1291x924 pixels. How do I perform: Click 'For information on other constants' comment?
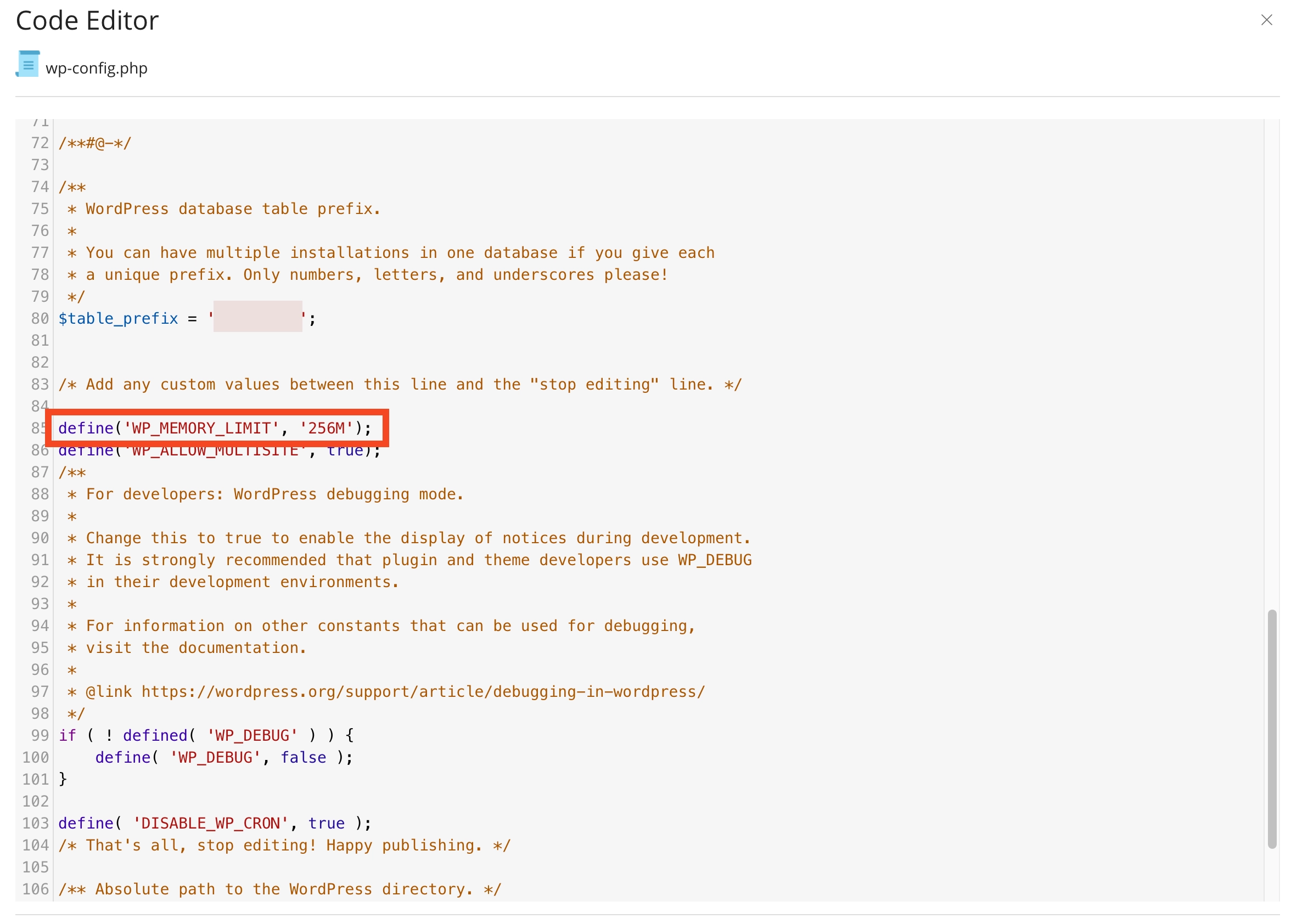[381, 626]
